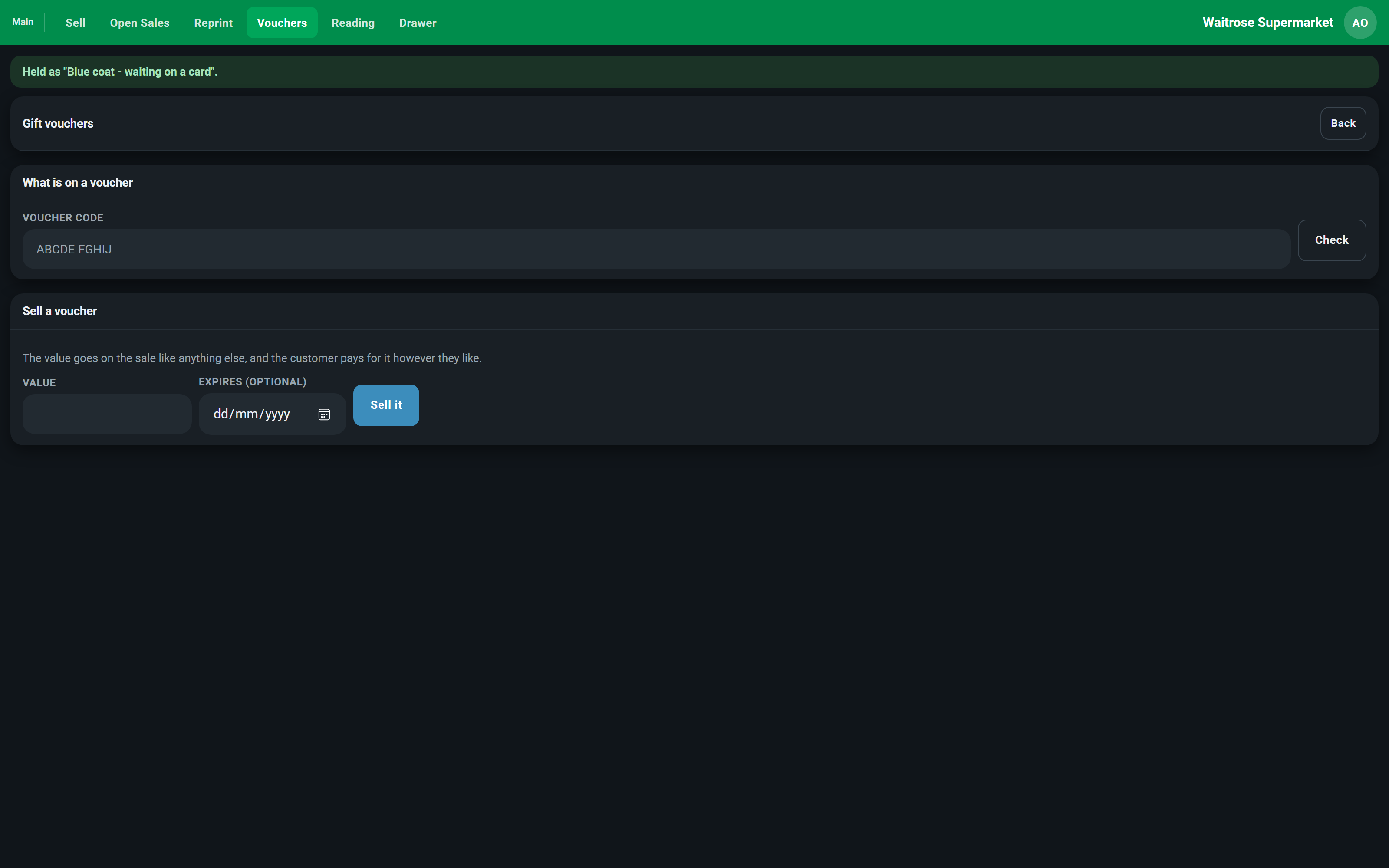The height and width of the screenshot is (868, 1389).
Task: Switch to the Reading tab
Action: click(353, 23)
